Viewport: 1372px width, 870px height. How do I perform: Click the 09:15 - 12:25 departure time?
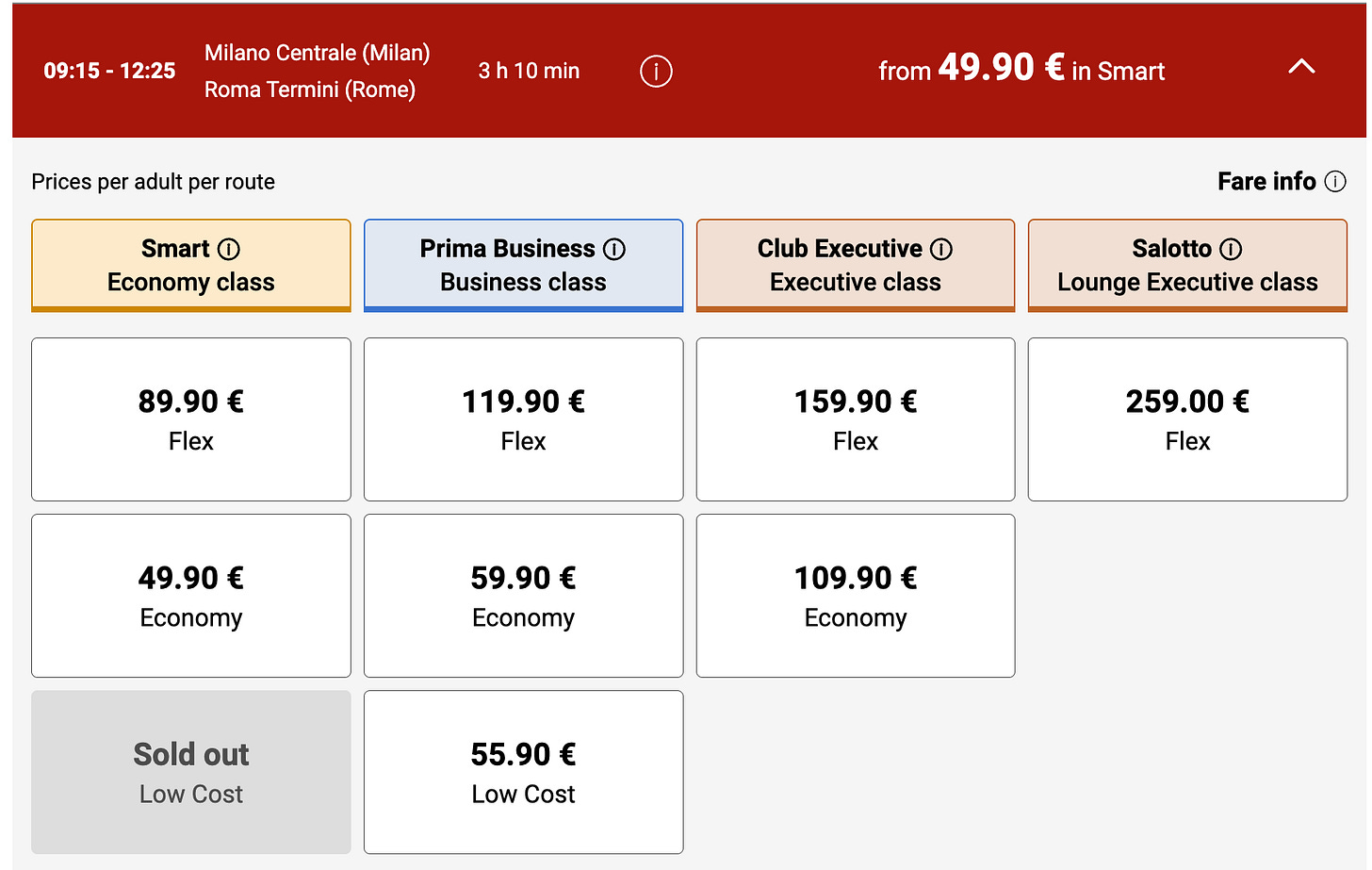(x=109, y=71)
